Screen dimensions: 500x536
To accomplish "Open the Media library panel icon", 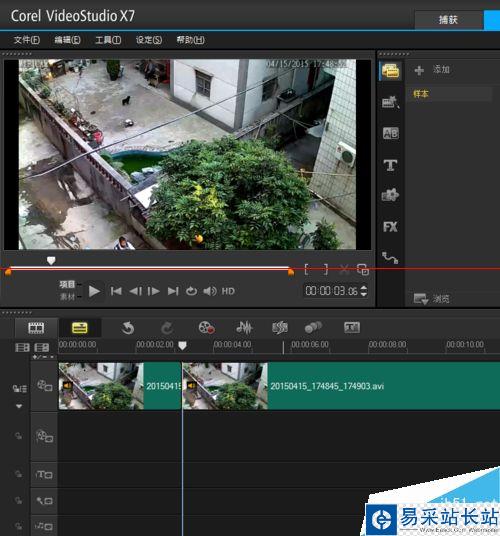I will (390, 71).
